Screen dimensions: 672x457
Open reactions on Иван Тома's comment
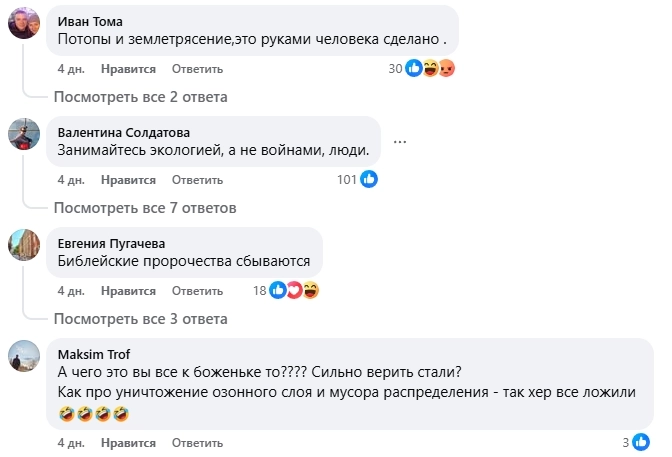[430, 69]
